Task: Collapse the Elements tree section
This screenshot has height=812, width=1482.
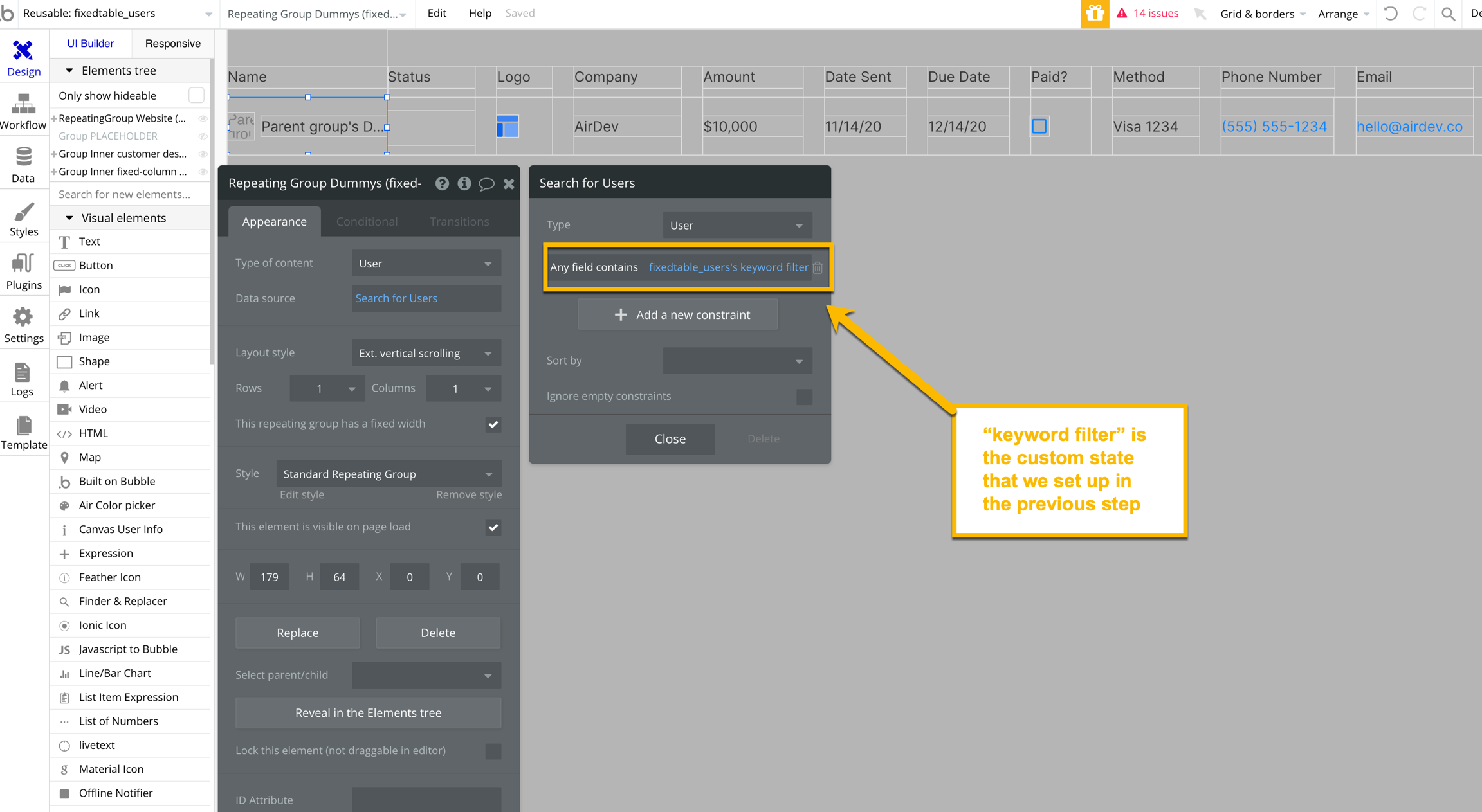Action: tap(69, 70)
